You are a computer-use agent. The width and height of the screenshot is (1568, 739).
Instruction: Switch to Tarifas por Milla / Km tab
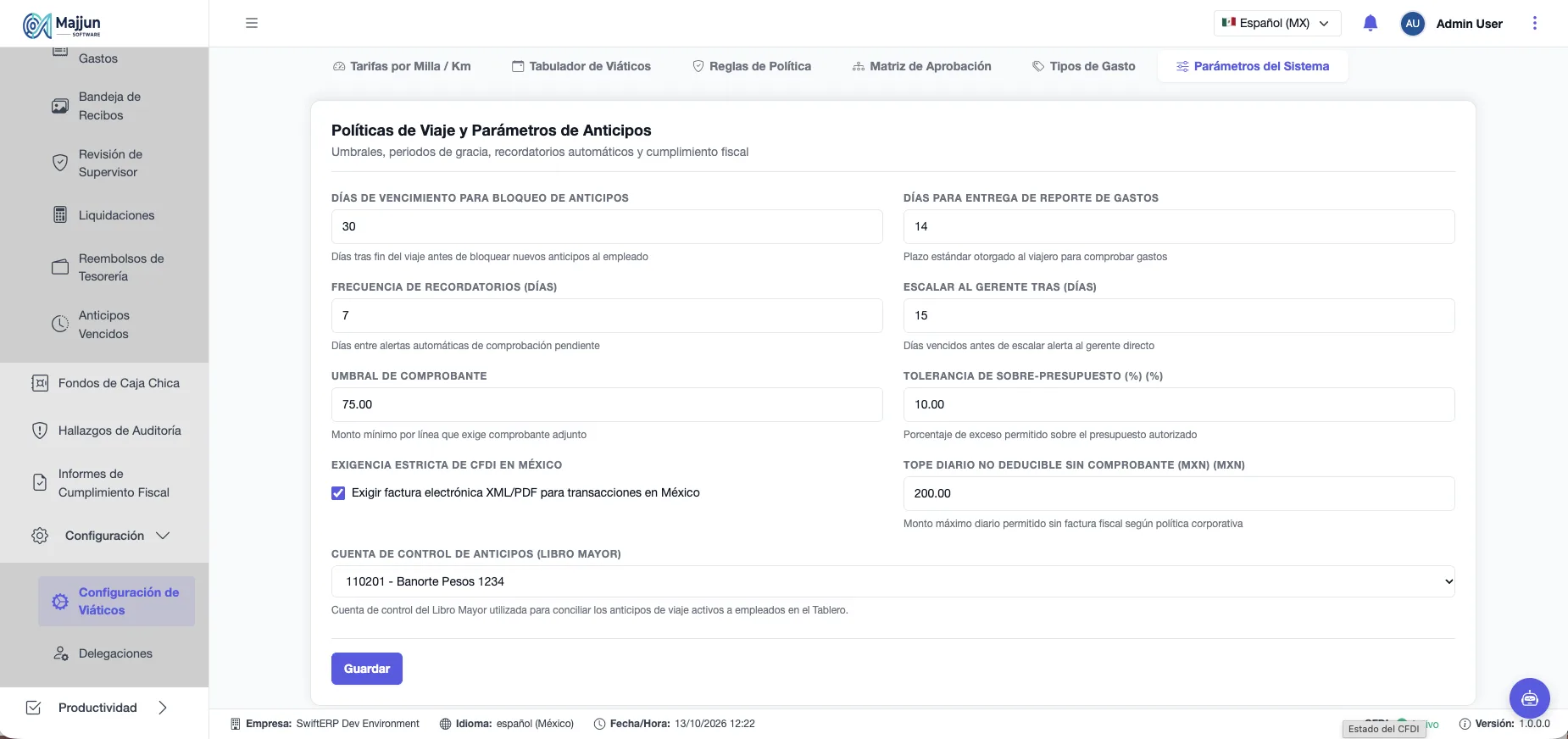[402, 66]
